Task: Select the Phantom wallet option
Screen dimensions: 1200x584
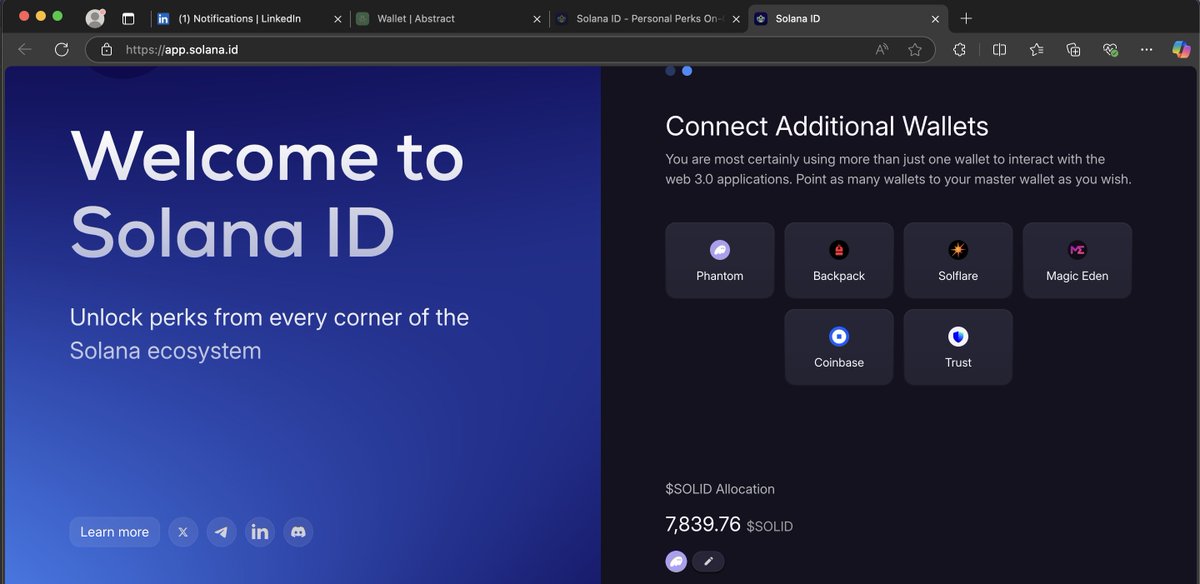Action: (x=720, y=260)
